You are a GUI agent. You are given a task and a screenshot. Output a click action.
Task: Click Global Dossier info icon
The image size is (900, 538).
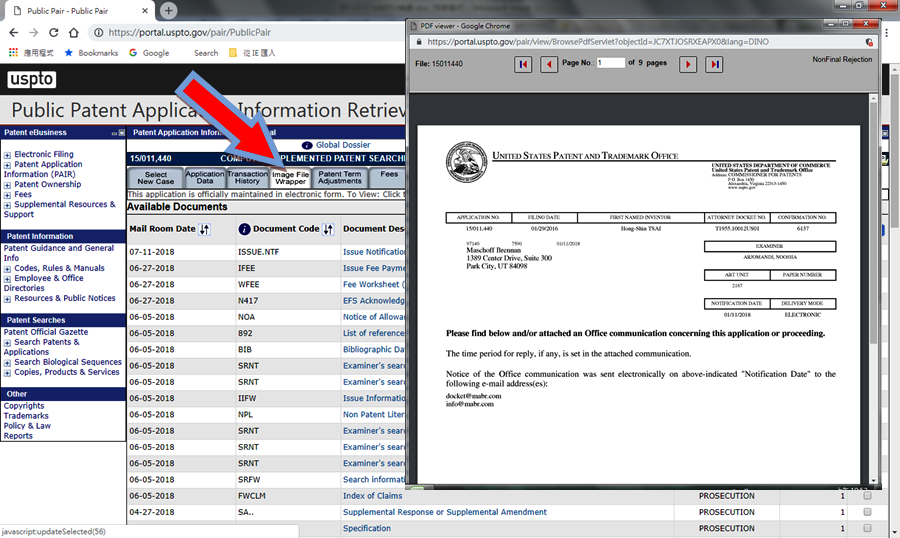(x=307, y=145)
